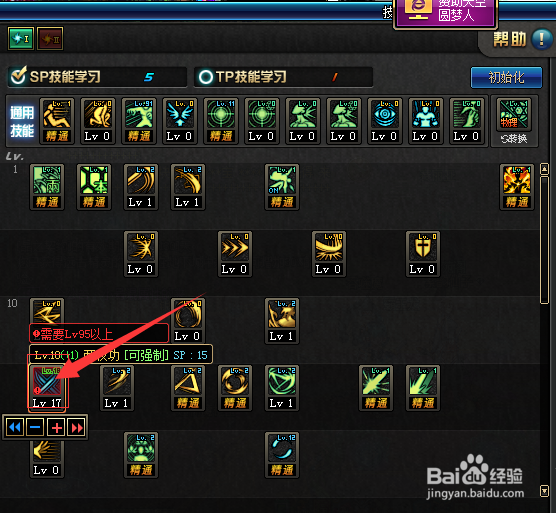Image resolution: width=556 pixels, height=513 pixels.
Task: Select the blue wings general skill icon
Action: (x=180, y=115)
